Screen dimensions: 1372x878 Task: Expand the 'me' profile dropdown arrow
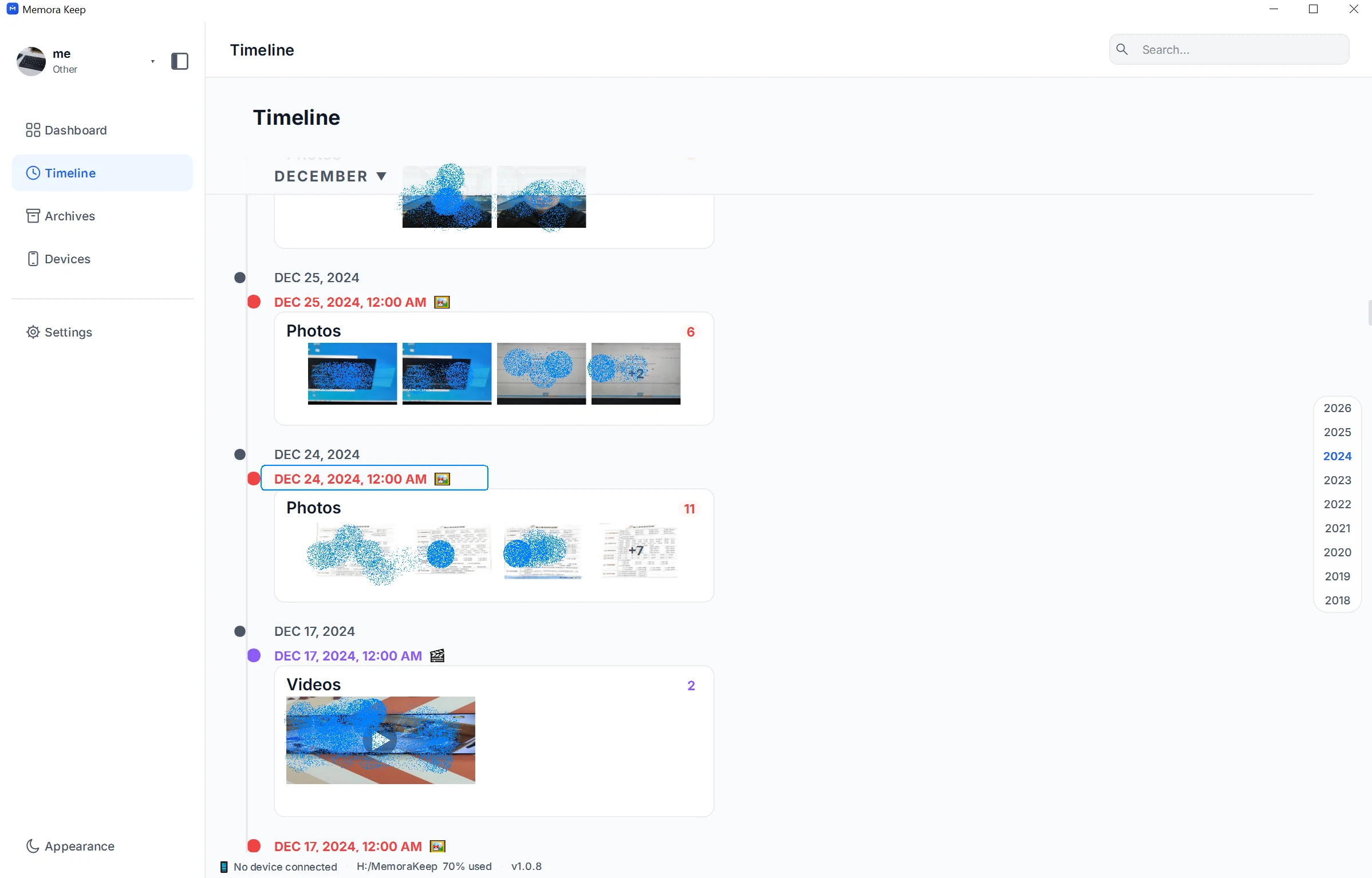[152, 61]
